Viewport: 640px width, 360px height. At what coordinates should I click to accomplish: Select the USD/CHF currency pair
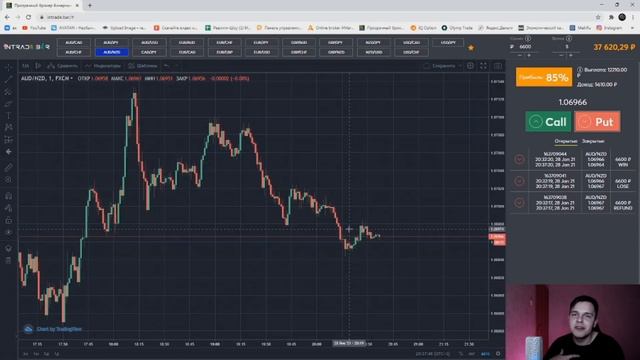(x=411, y=52)
